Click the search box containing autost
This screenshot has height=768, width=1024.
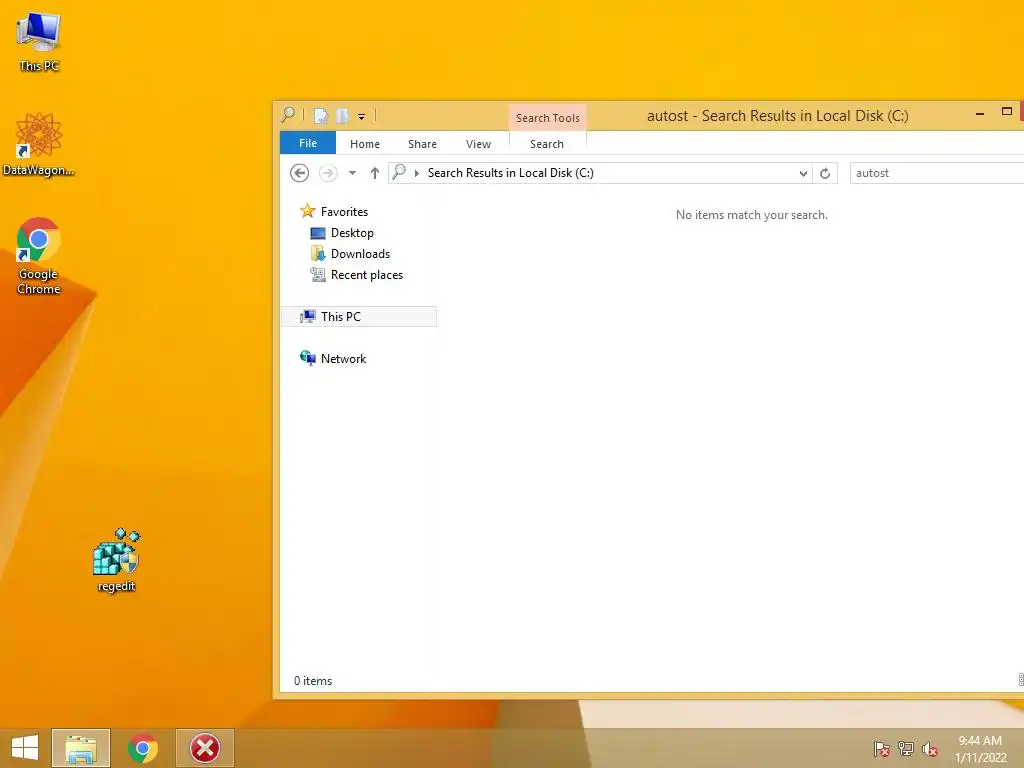[936, 173]
